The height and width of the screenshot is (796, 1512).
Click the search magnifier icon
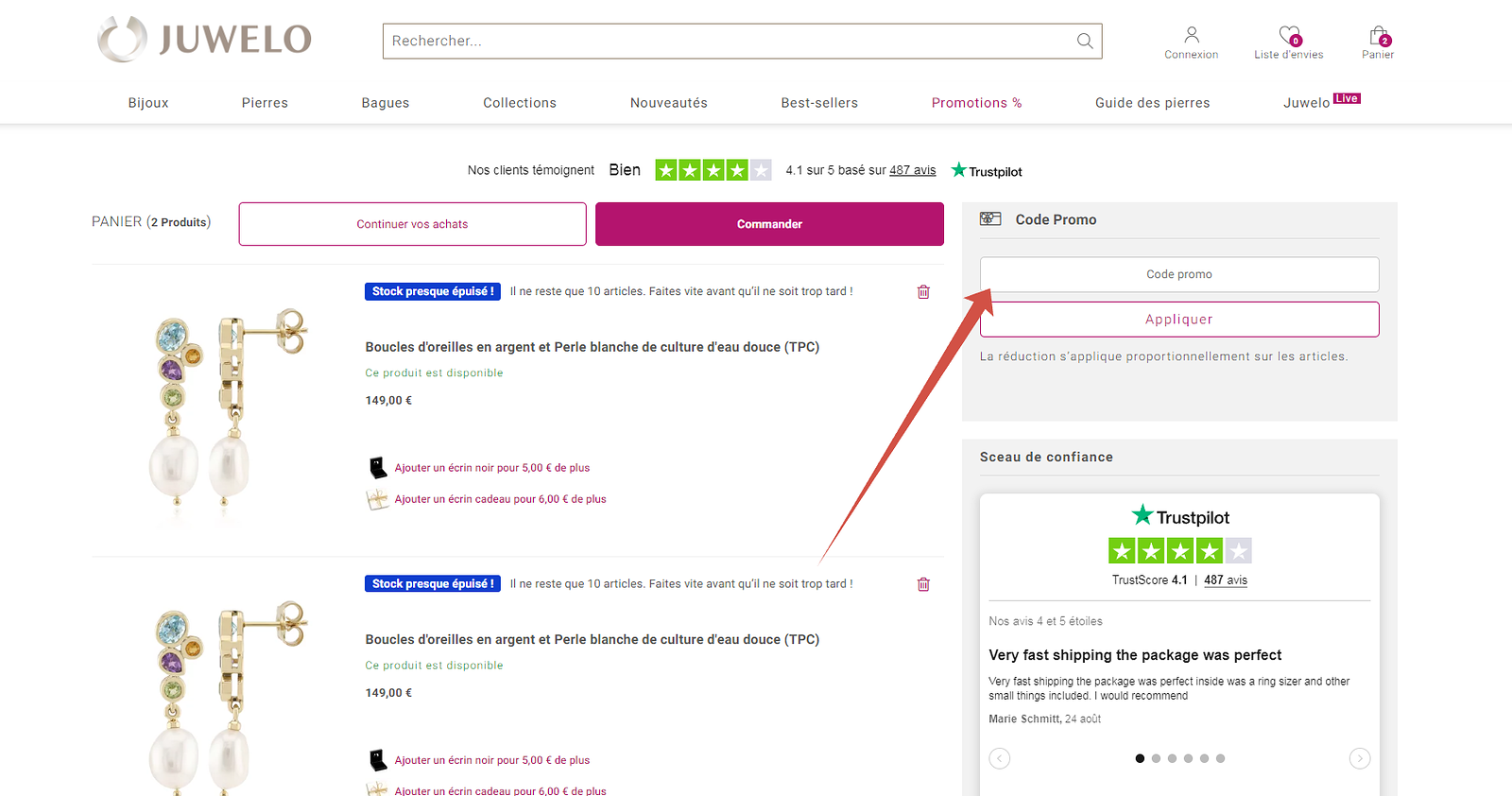[x=1085, y=41]
